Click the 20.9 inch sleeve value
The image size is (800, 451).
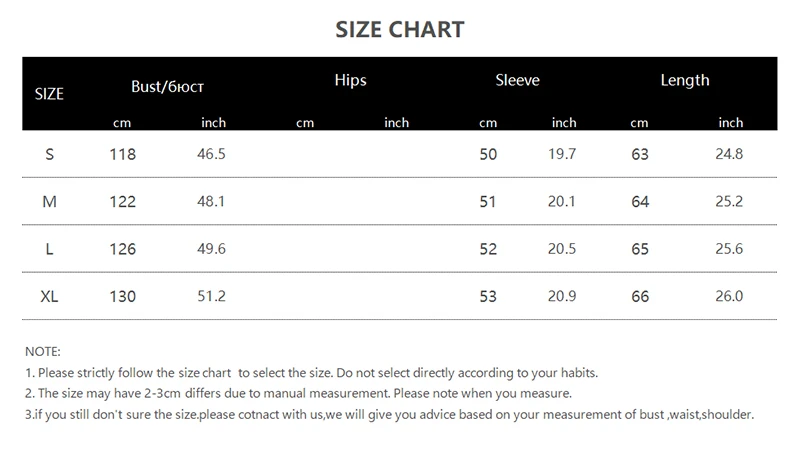tap(563, 296)
